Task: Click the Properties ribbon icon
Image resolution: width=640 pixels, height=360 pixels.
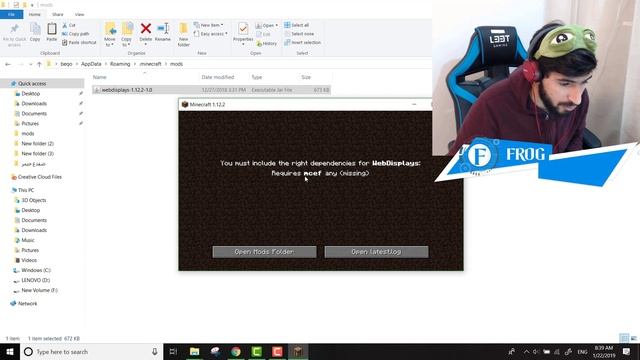Action: click(243, 33)
